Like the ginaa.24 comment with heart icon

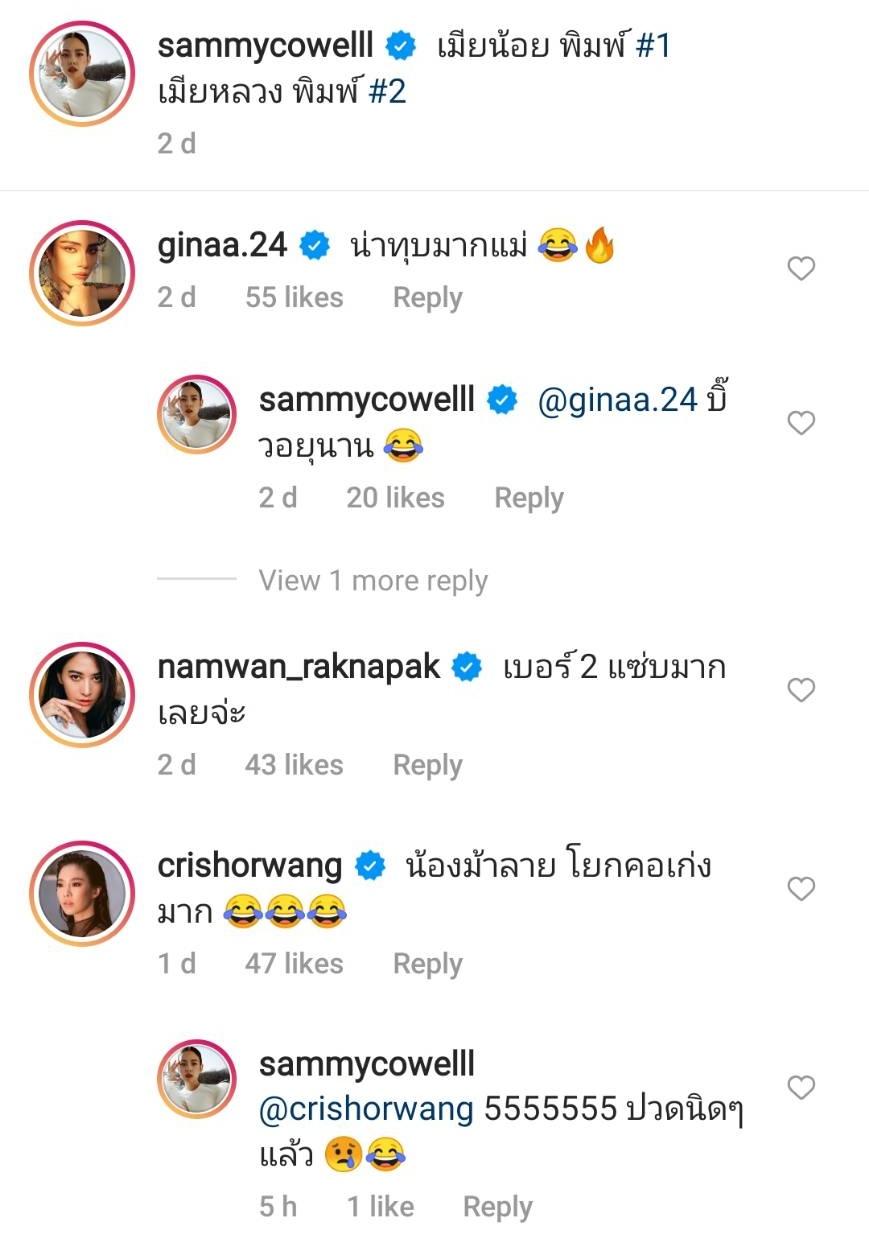[801, 268]
